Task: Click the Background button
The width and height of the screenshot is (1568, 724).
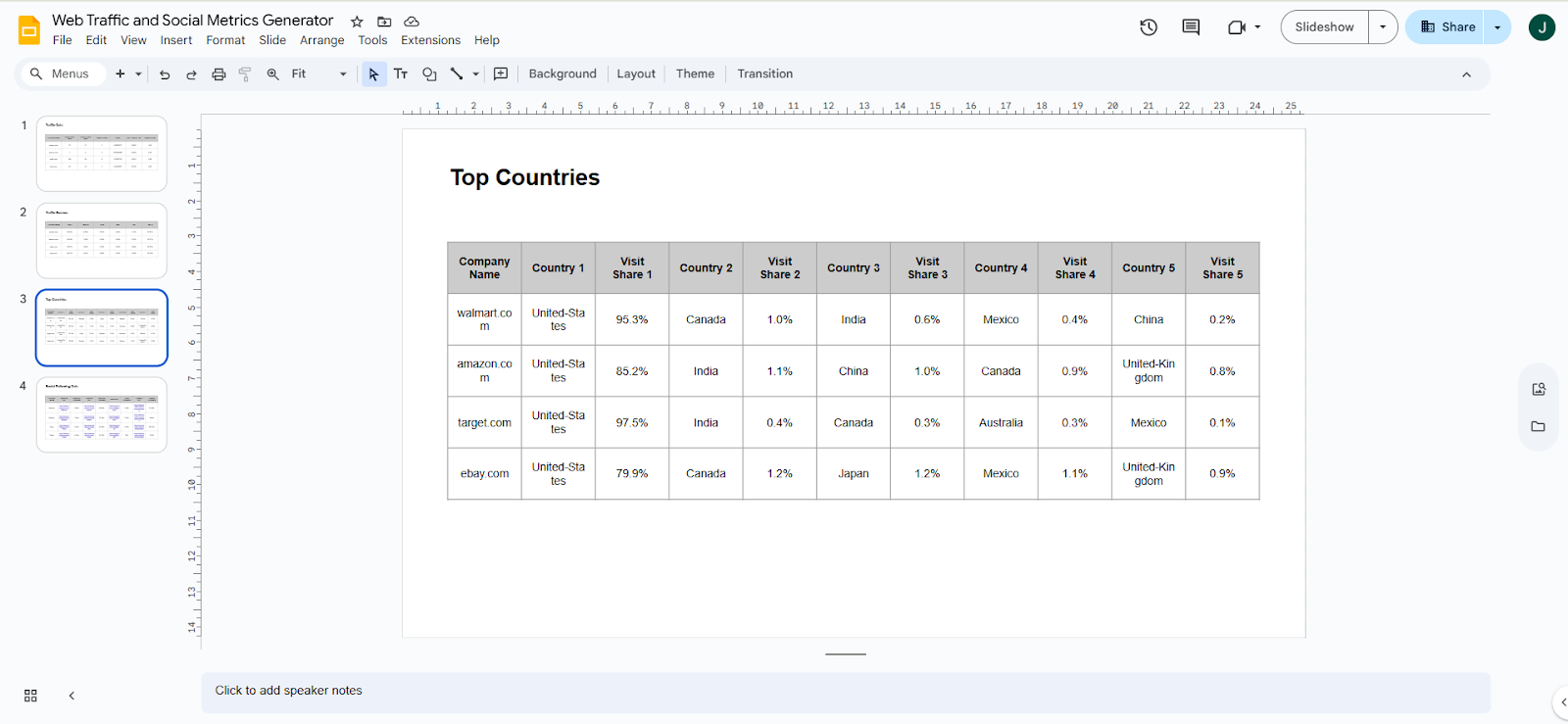Action: pyautogui.click(x=563, y=73)
